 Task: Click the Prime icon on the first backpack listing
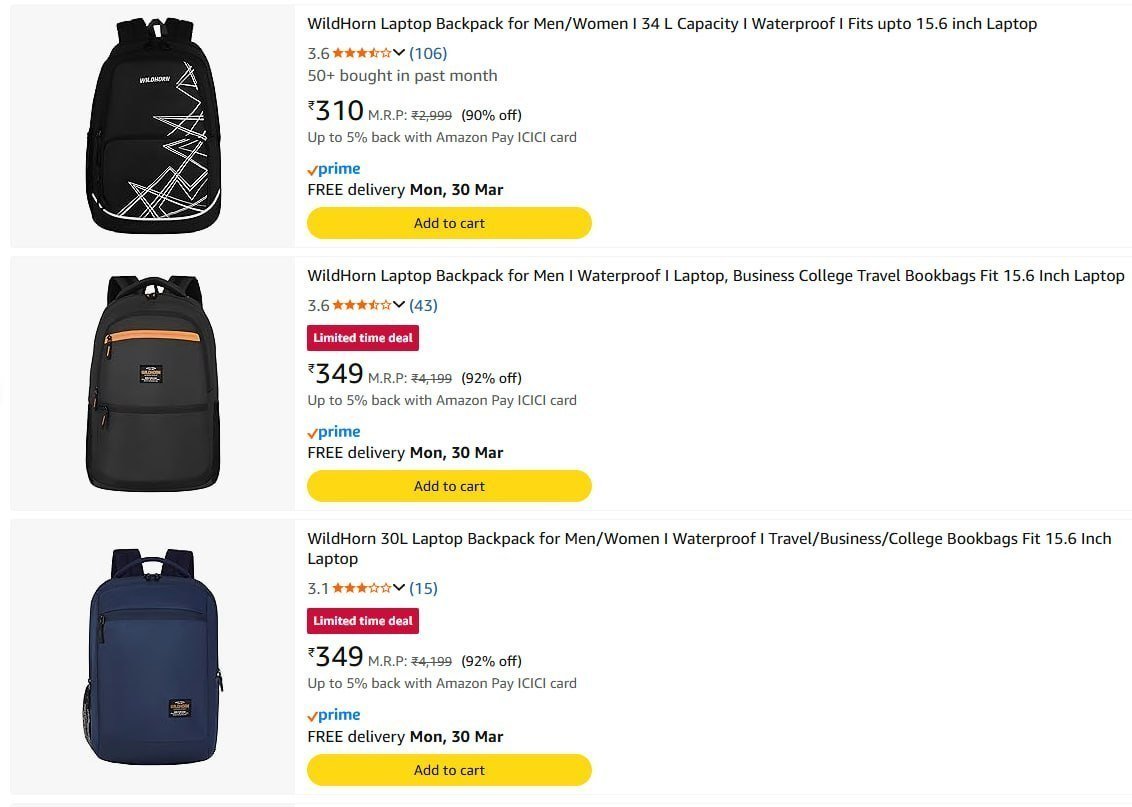coord(333,168)
